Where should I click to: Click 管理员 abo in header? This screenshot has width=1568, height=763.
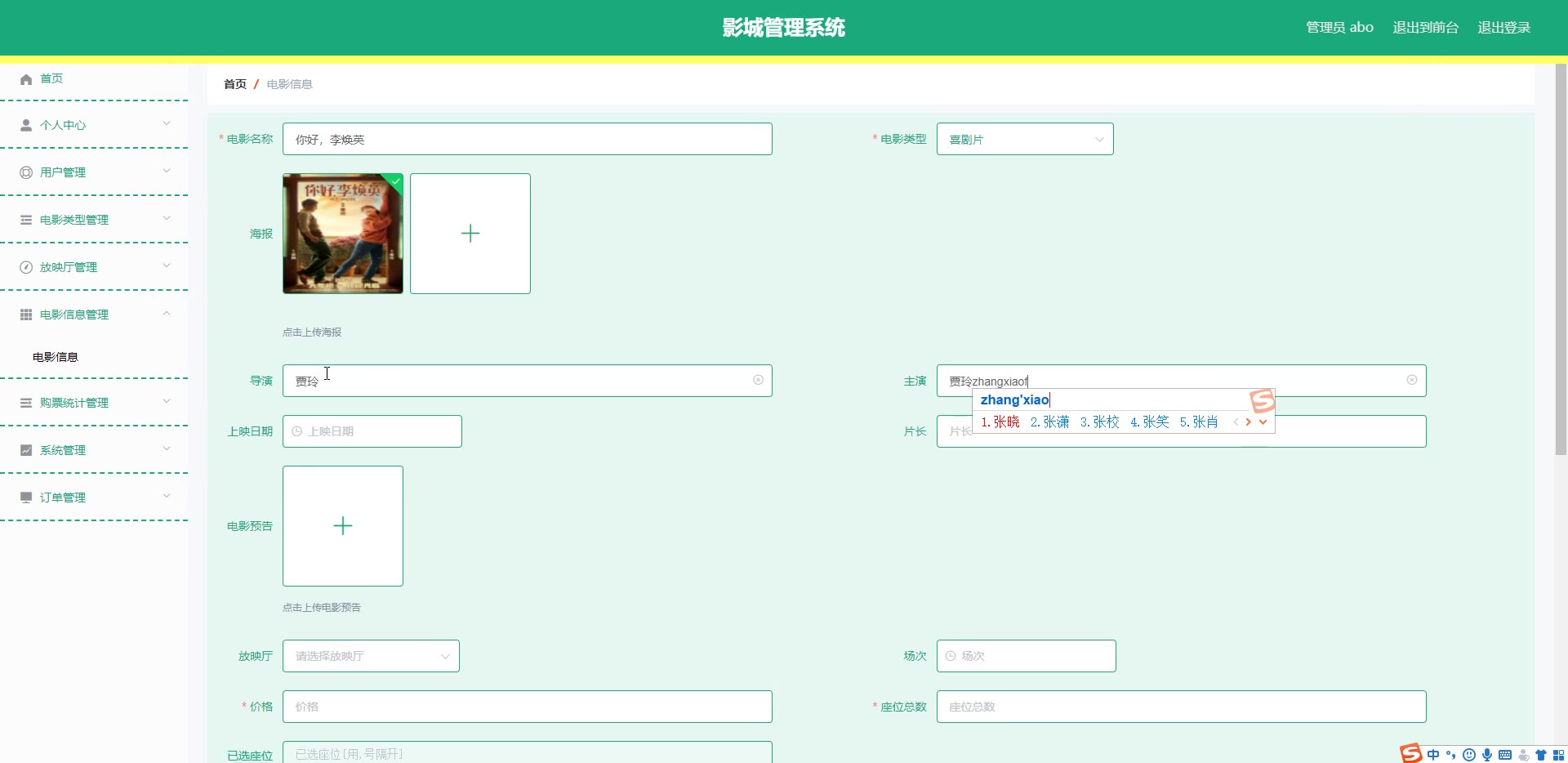1339,28
